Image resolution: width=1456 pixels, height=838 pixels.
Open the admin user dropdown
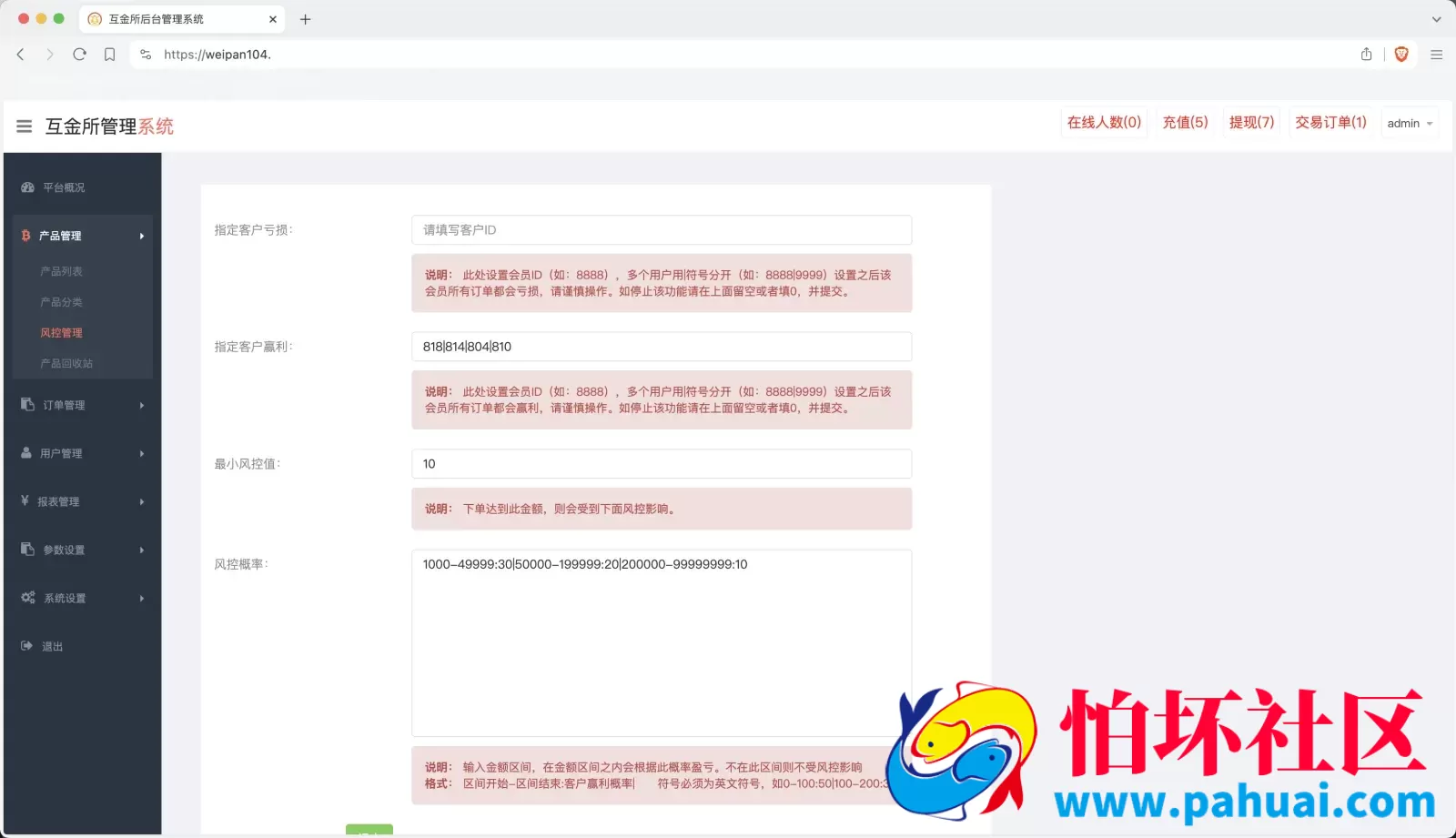pyautogui.click(x=1410, y=123)
